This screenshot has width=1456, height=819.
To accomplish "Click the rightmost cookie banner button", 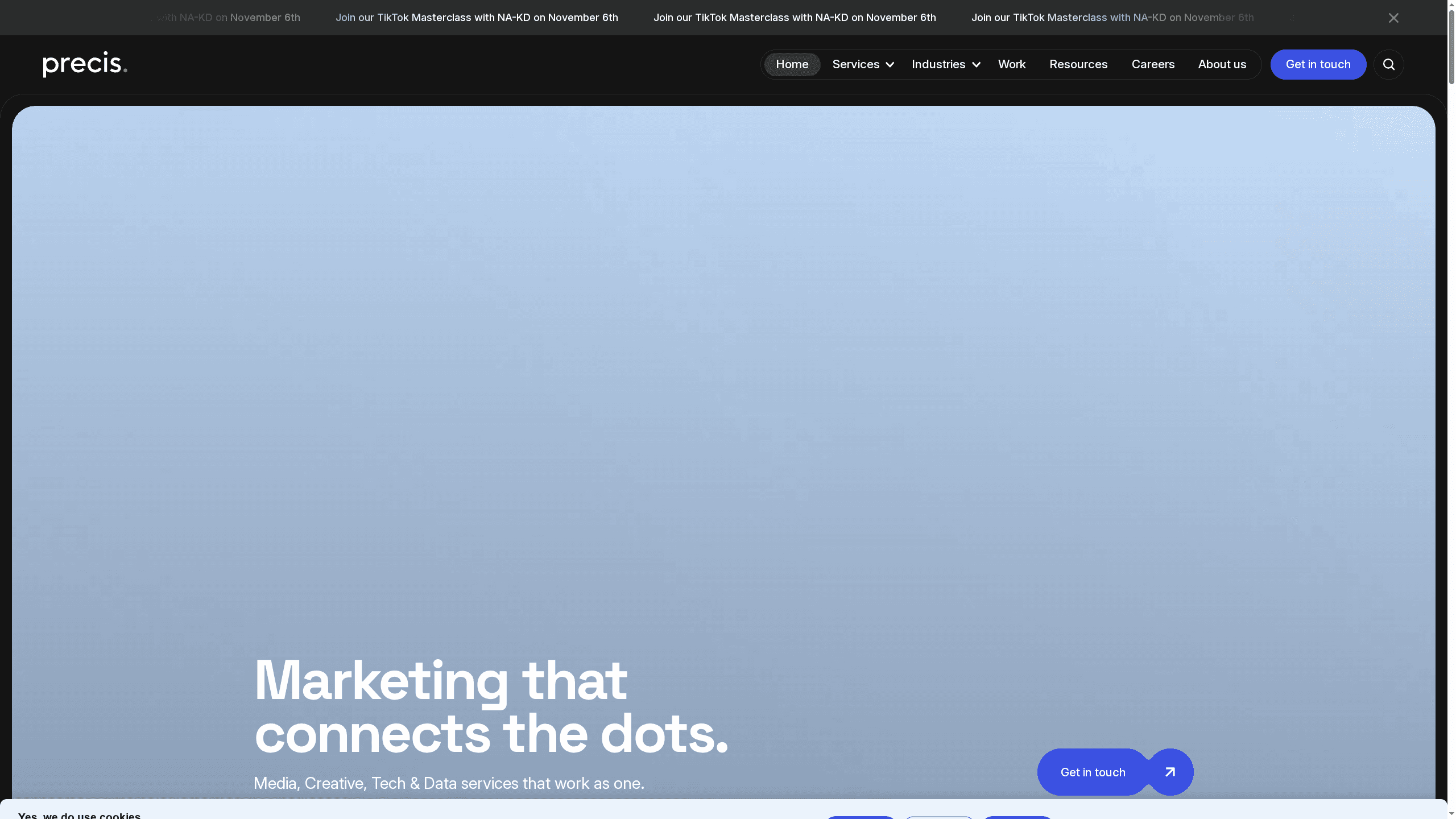I will [1017, 817].
